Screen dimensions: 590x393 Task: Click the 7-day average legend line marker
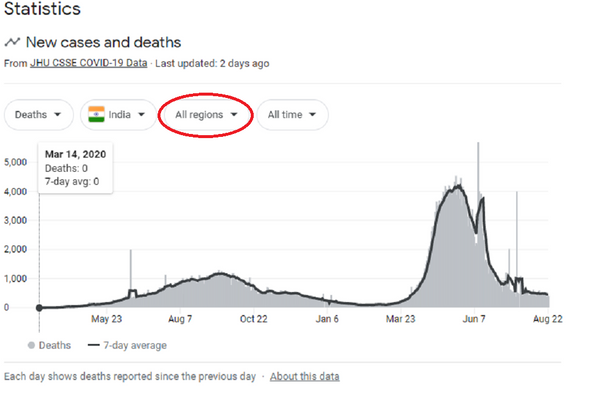coord(93,345)
